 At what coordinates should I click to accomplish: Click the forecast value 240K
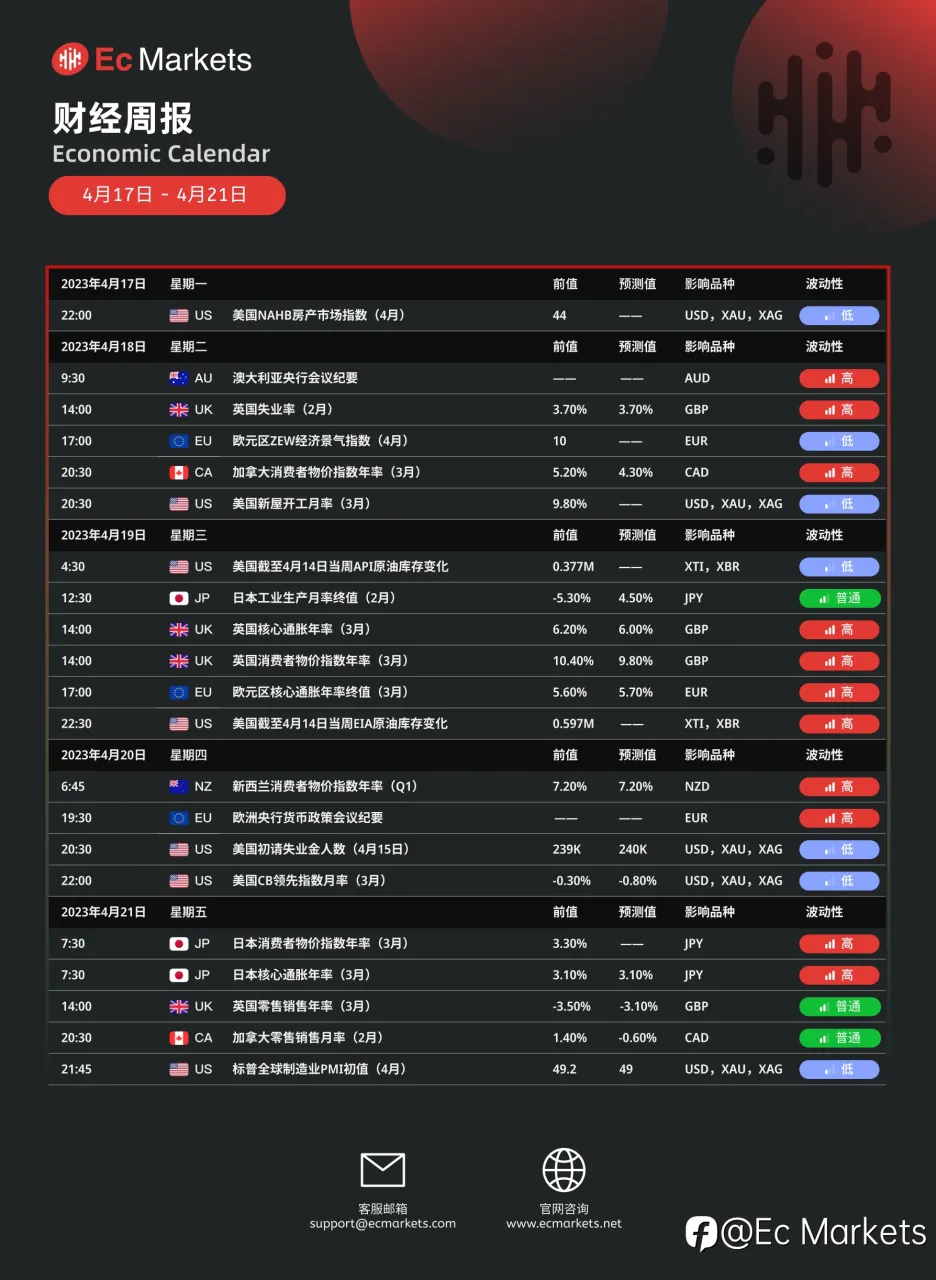pyautogui.click(x=633, y=849)
